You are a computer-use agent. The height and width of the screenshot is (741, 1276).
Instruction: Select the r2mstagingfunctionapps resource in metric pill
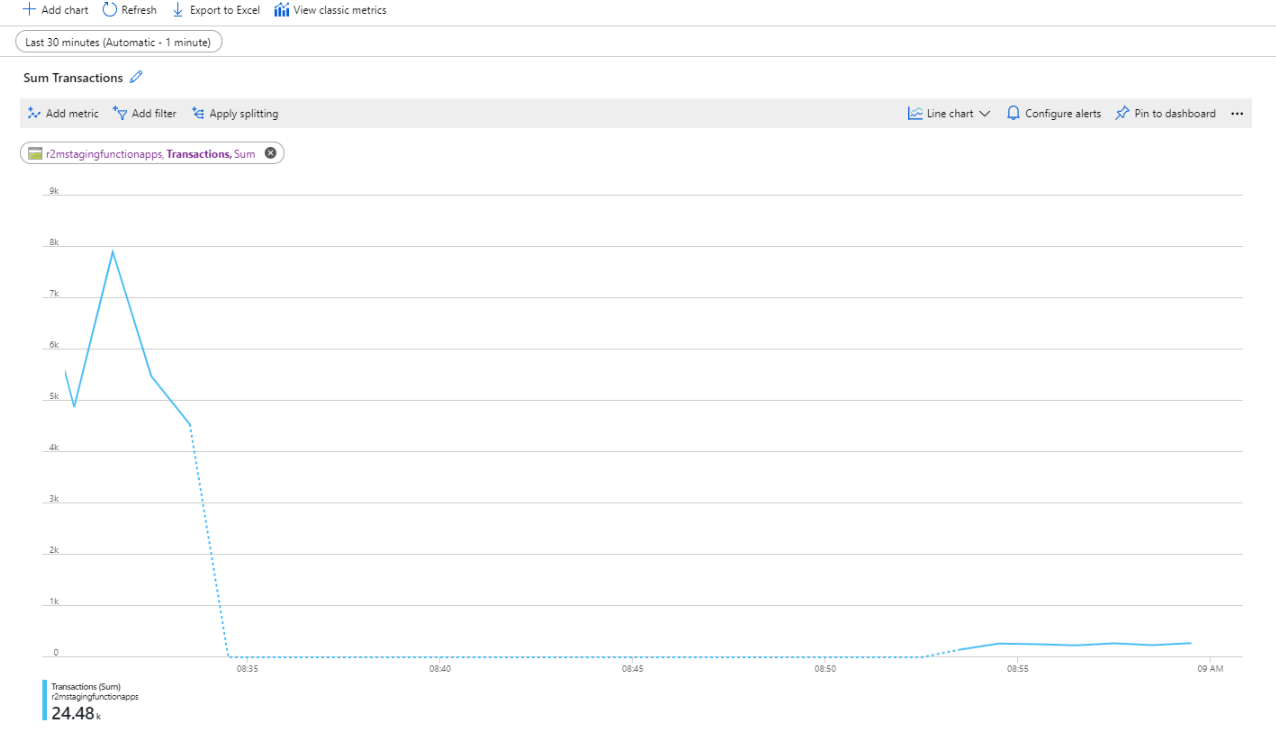tap(104, 154)
